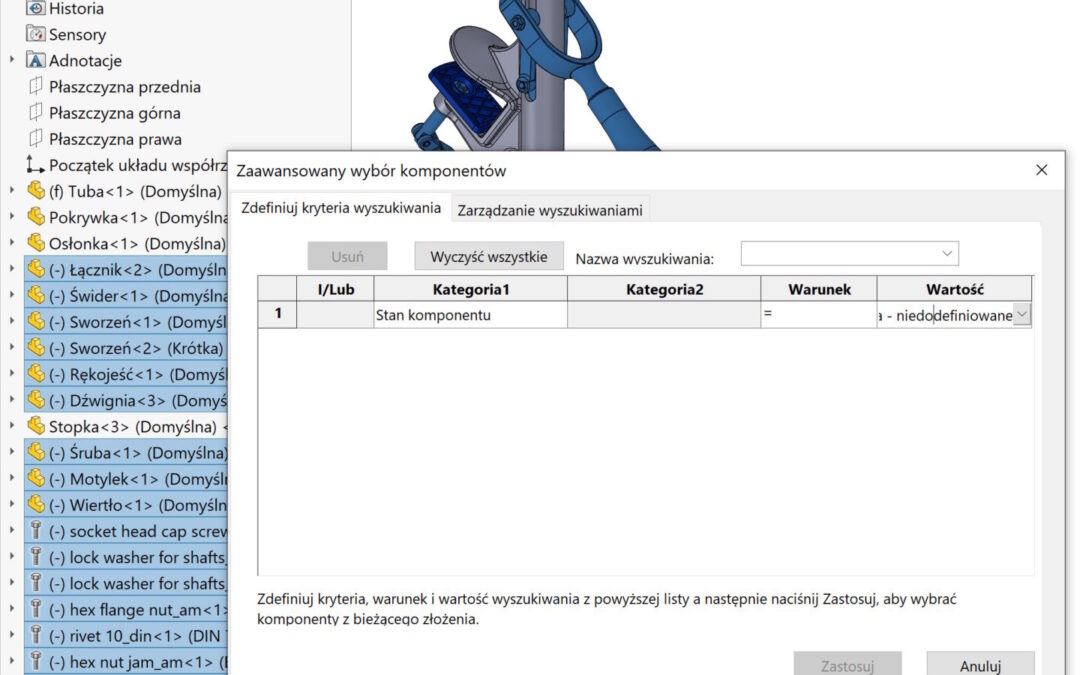1080x675 pixels.
Task: Switch to Zarządzanie wyszukiwaniami tab
Action: point(550,210)
